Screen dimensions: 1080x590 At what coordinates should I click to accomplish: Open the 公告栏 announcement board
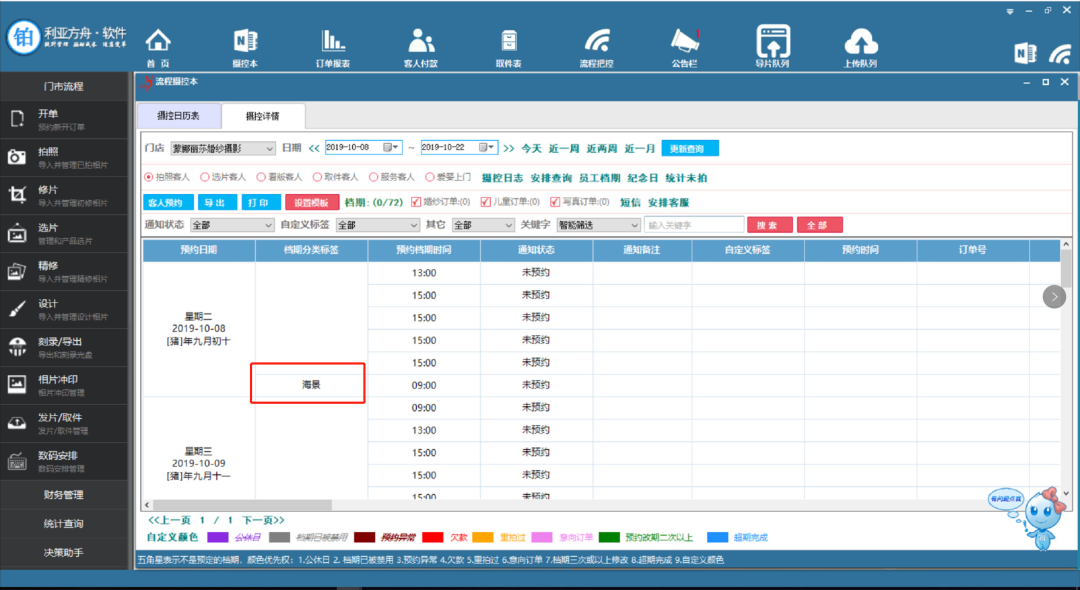684,45
